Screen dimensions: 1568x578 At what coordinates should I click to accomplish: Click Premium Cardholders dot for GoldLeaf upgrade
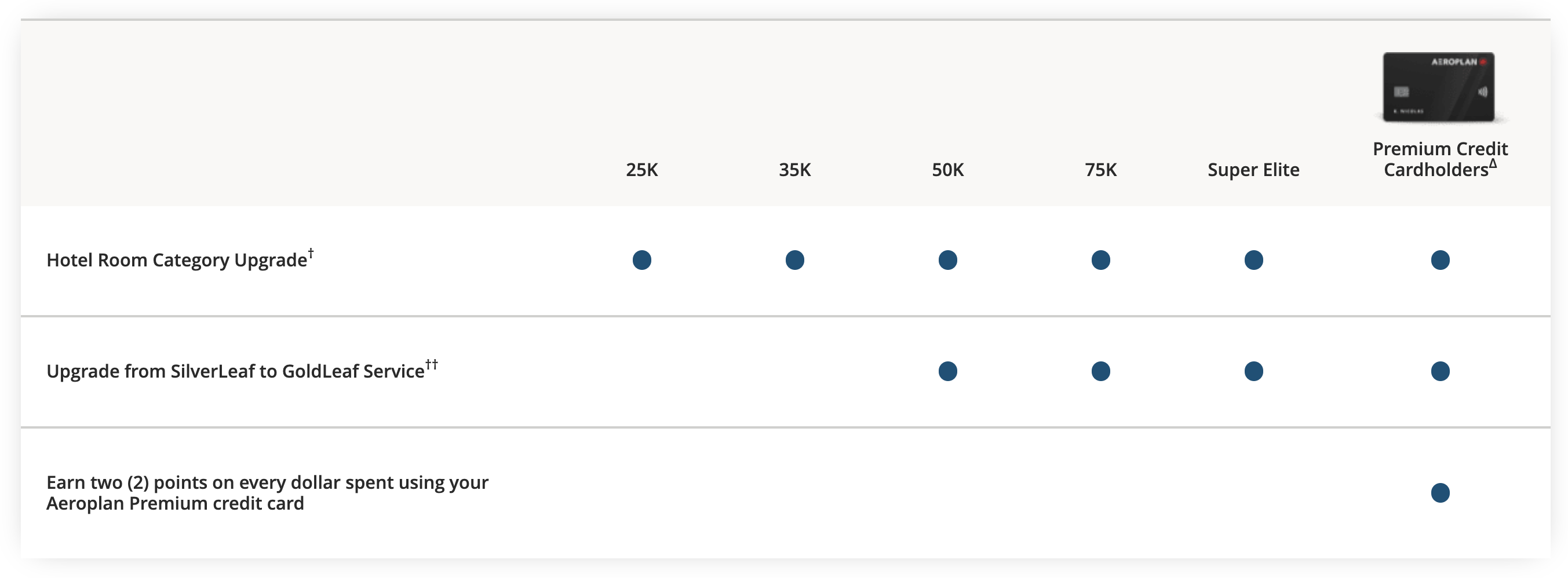coord(1439,371)
